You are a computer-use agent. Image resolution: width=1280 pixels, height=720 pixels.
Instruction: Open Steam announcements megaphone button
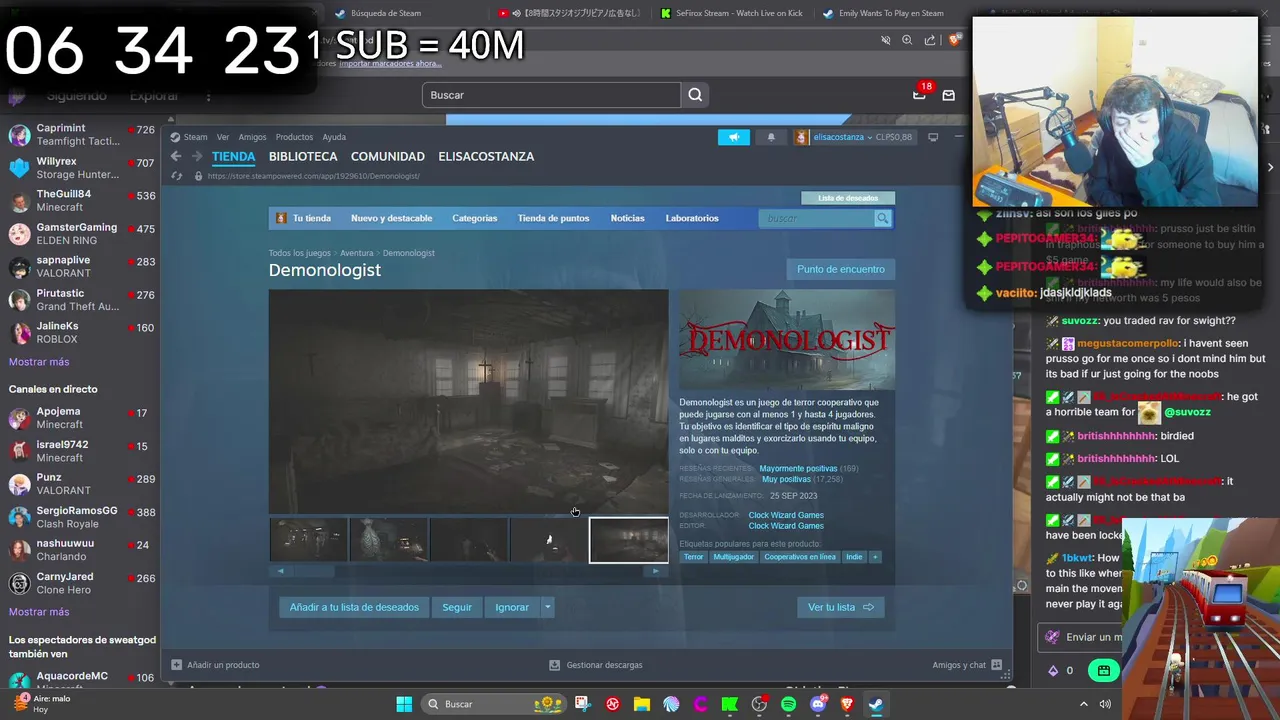pos(734,137)
